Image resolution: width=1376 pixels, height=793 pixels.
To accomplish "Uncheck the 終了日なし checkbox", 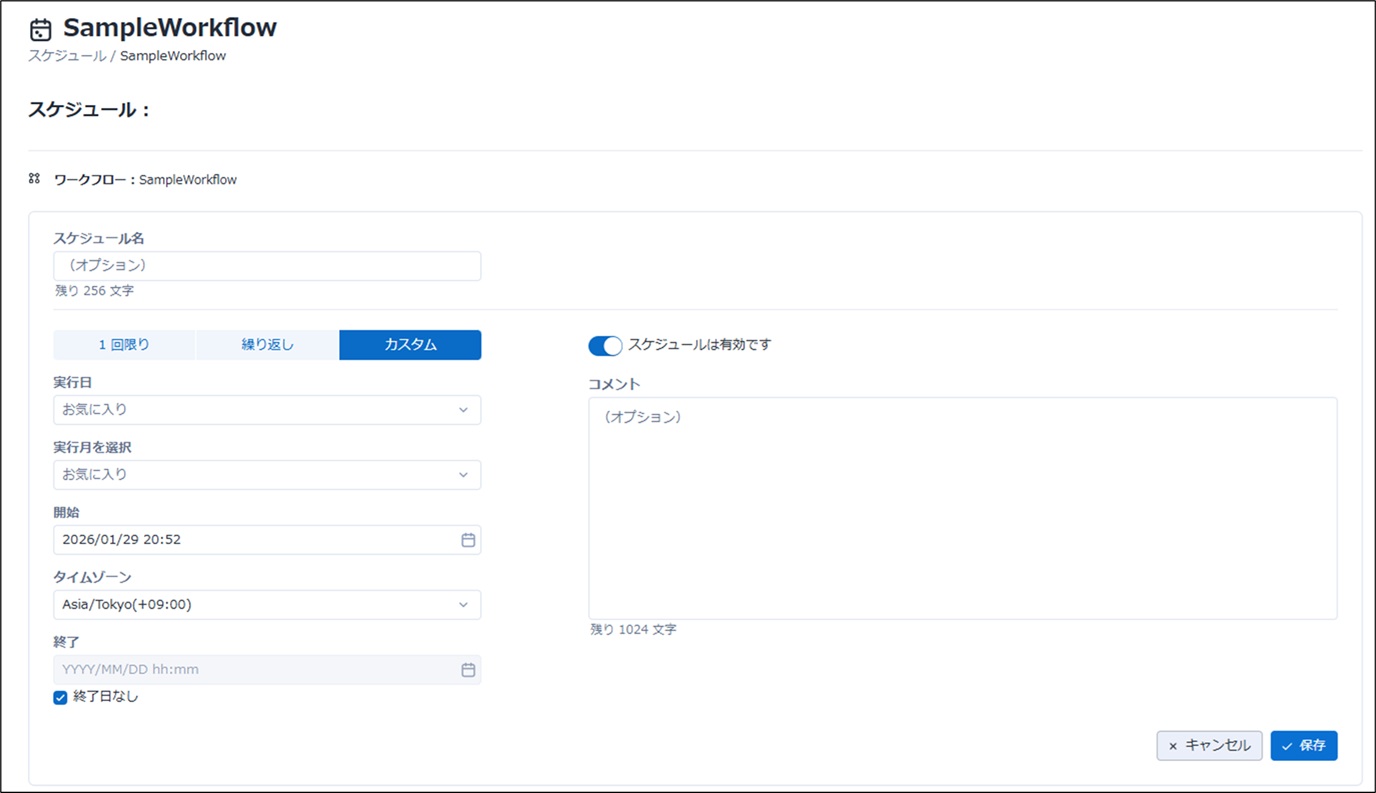I will 60,697.
